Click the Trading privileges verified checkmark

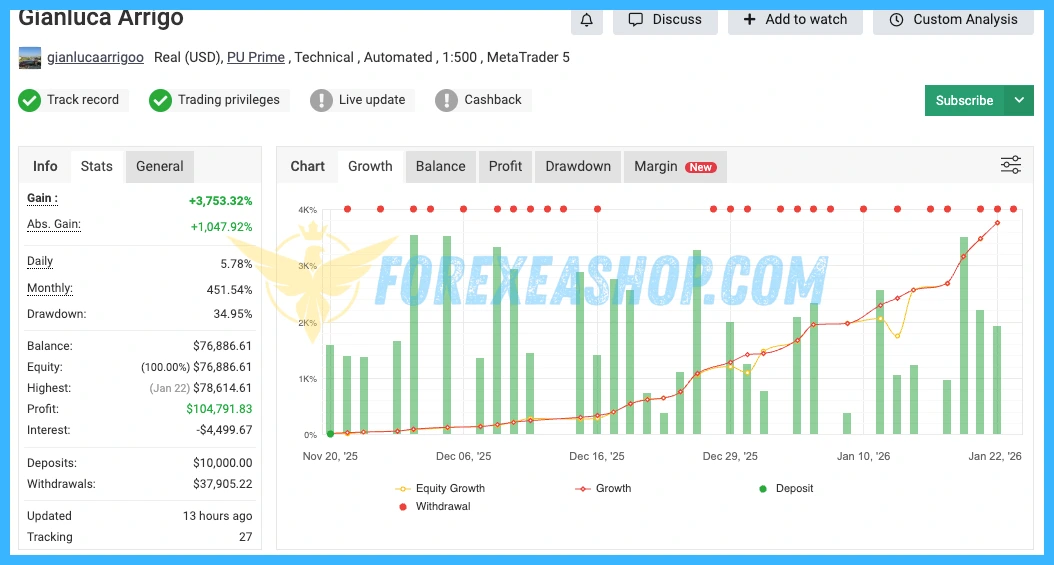coord(160,100)
